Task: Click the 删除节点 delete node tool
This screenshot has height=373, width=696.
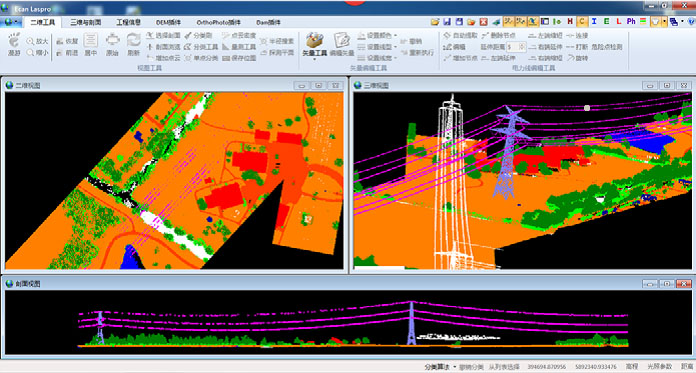Action: coord(498,35)
